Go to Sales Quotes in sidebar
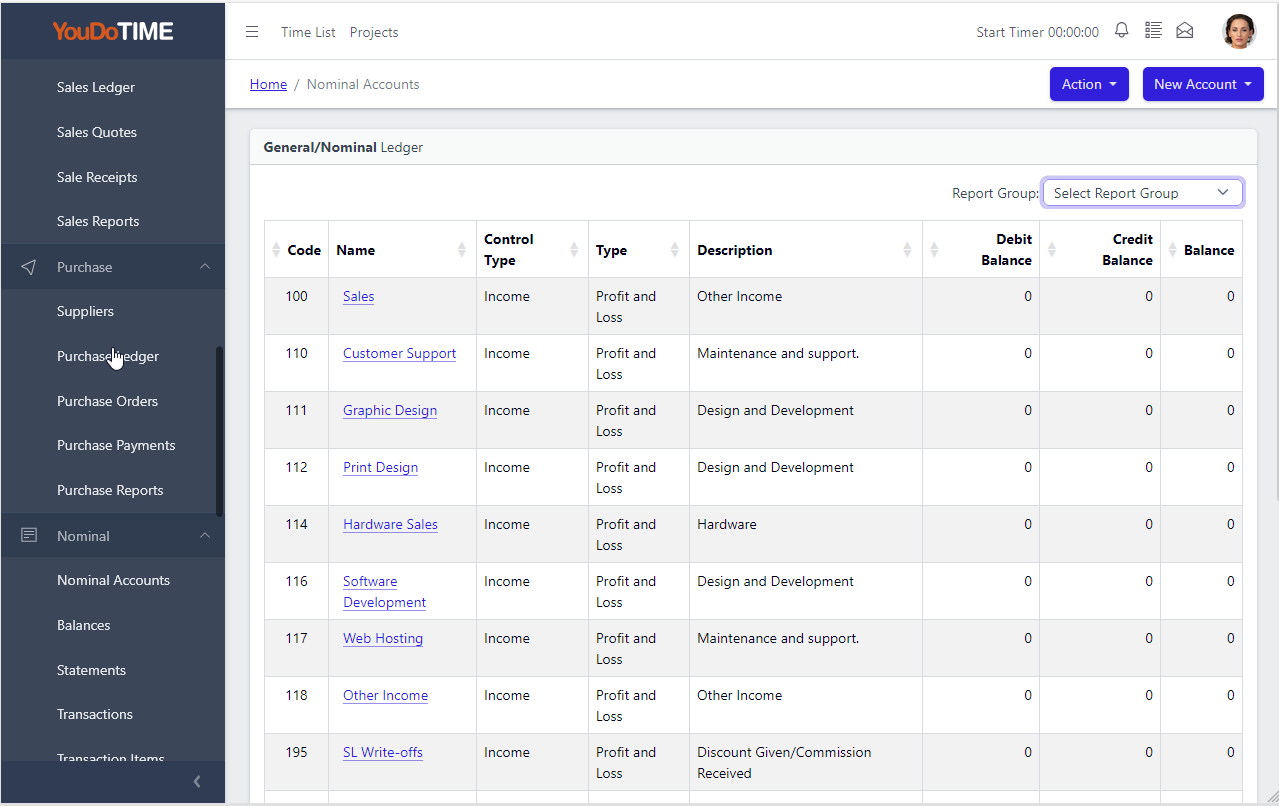Image resolution: width=1279 pixels, height=806 pixels. click(97, 132)
